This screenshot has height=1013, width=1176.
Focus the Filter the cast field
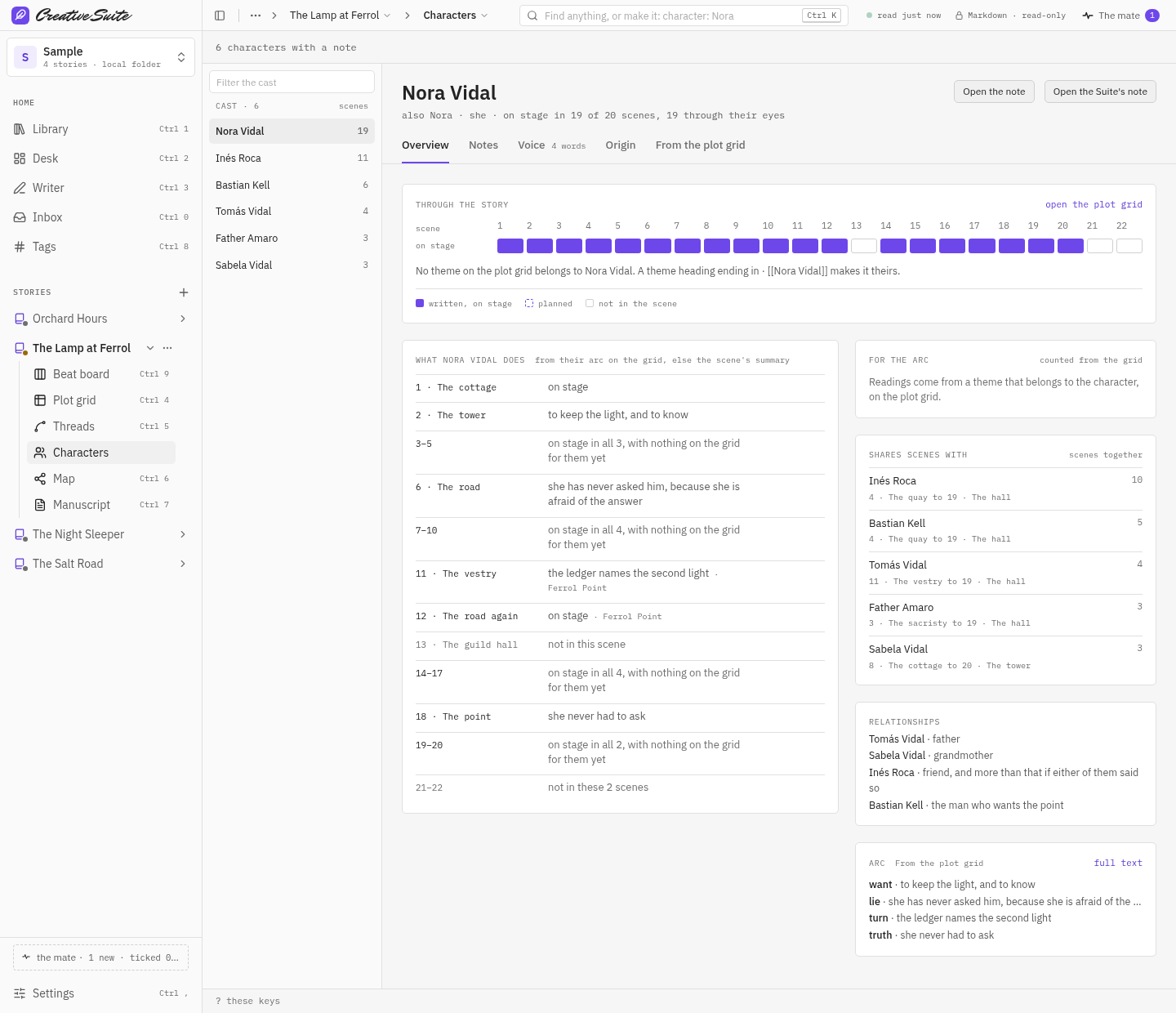click(292, 82)
